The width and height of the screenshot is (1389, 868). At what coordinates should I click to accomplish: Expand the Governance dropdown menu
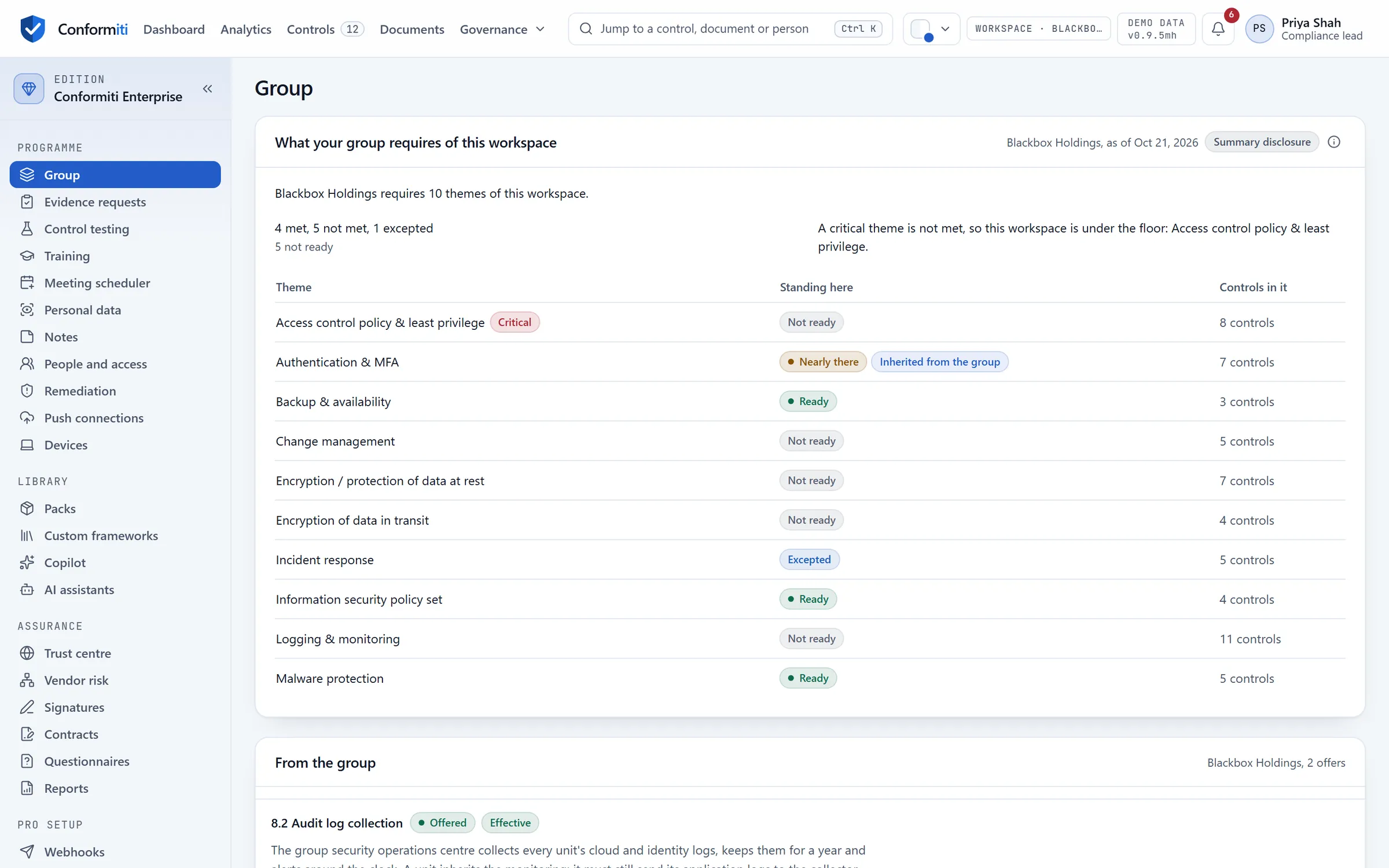pyautogui.click(x=502, y=29)
